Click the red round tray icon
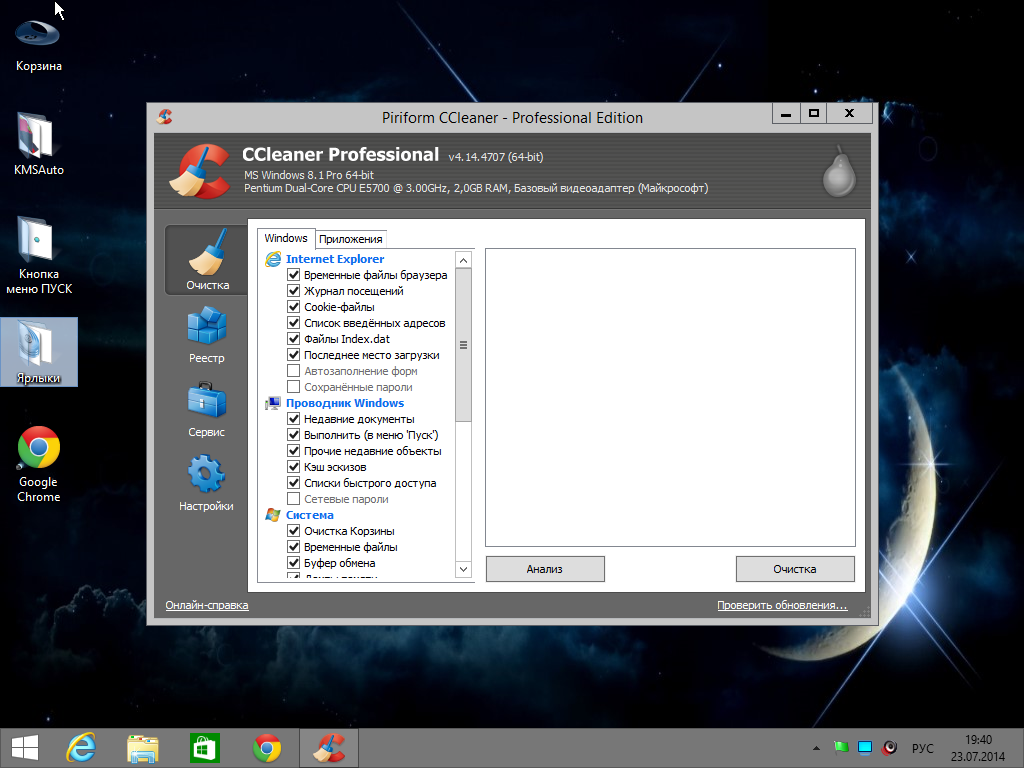Screen dimensions: 1024x768 pos(889,747)
